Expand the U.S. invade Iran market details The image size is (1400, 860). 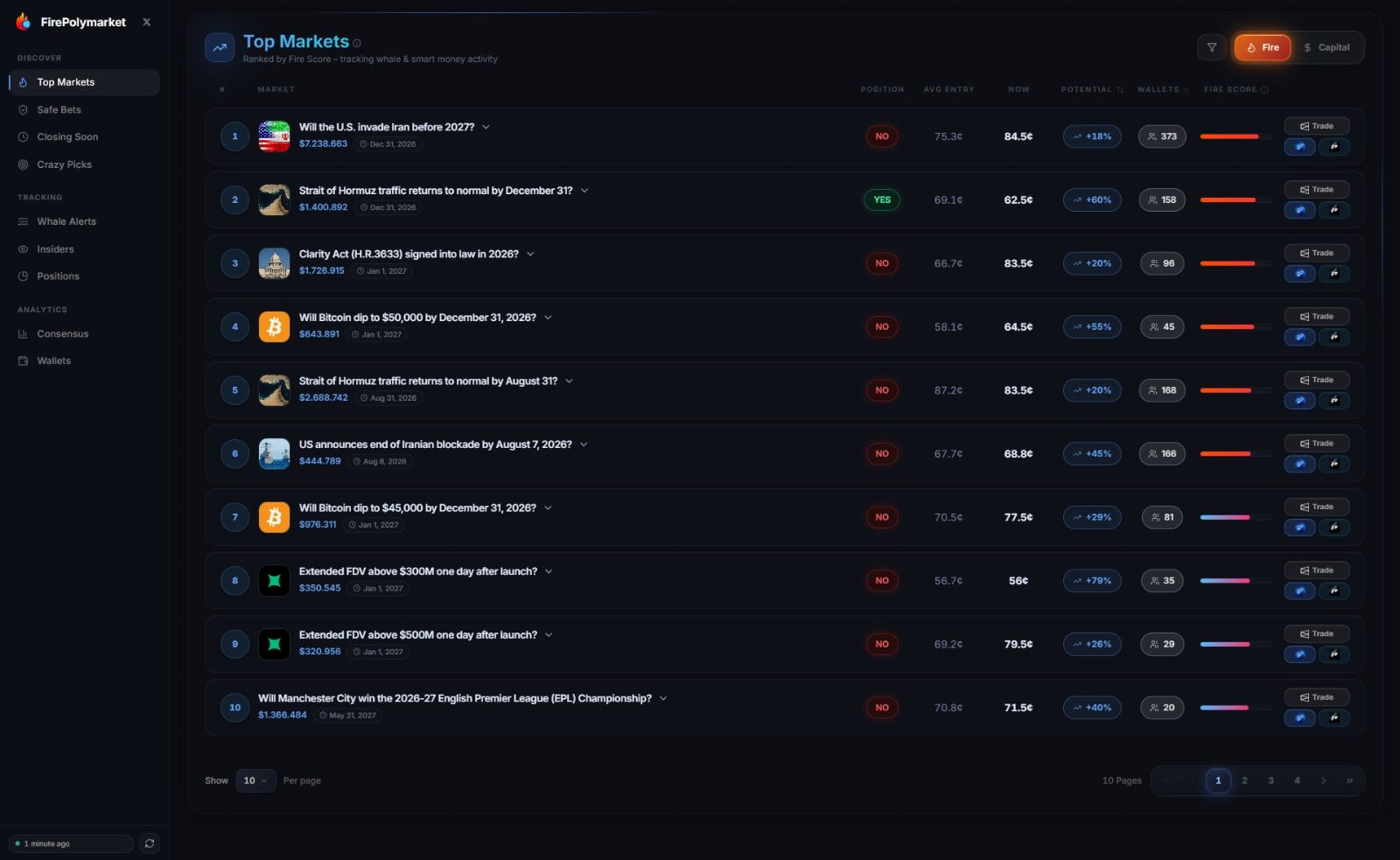pos(486,127)
